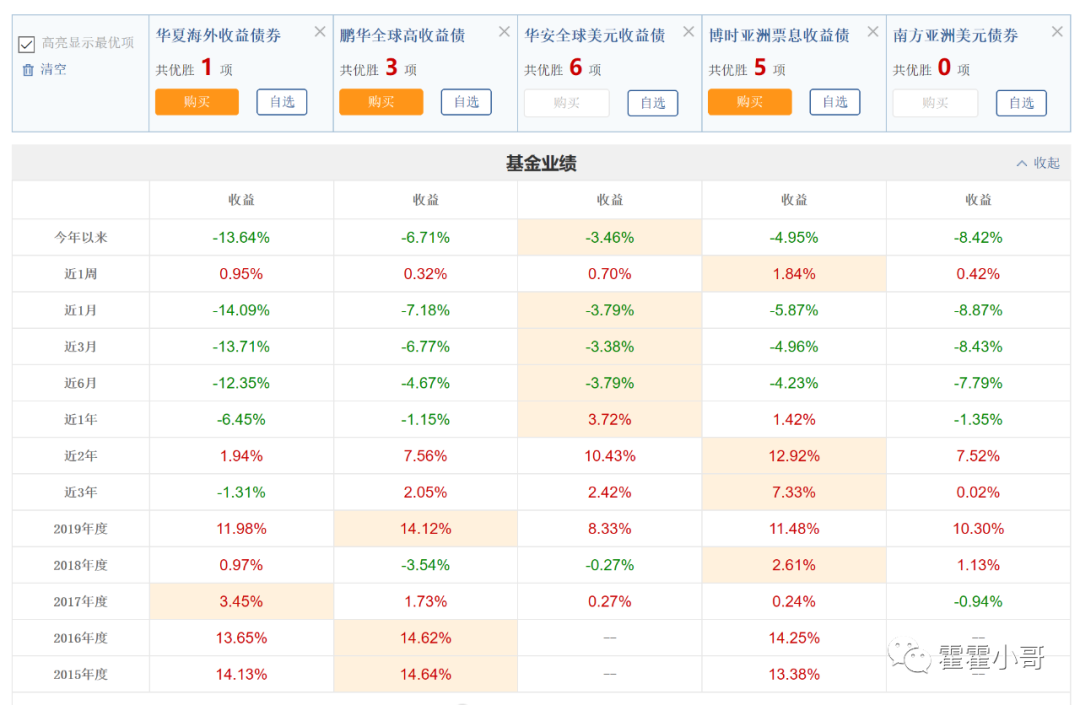Screen dimensions: 1080x705
Task: Add 鹏华全球高收益债 to 自选
Action: point(466,102)
